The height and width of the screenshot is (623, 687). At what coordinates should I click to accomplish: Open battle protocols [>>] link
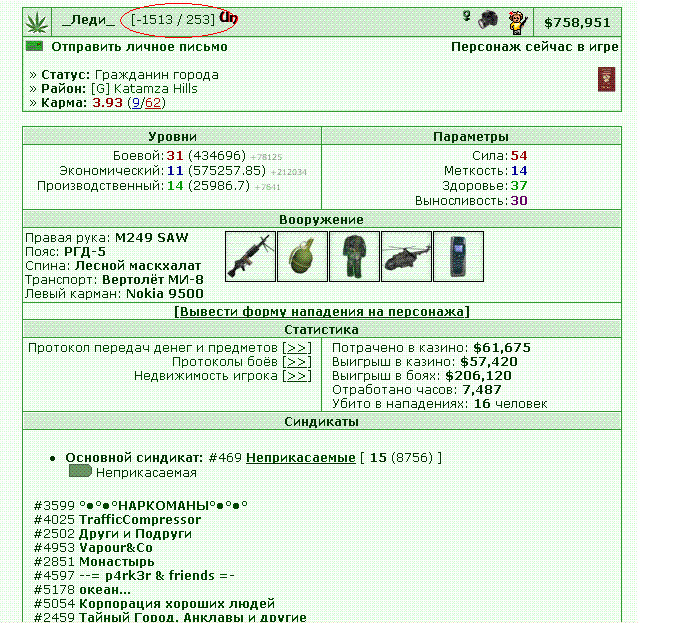tap(297, 362)
